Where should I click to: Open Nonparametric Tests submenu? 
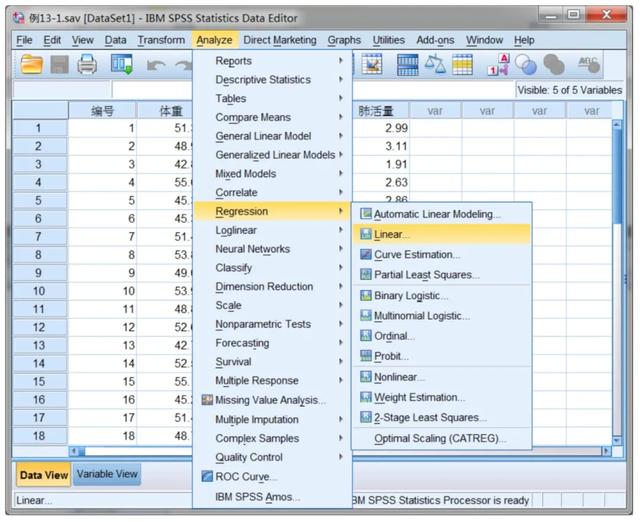tap(272, 324)
